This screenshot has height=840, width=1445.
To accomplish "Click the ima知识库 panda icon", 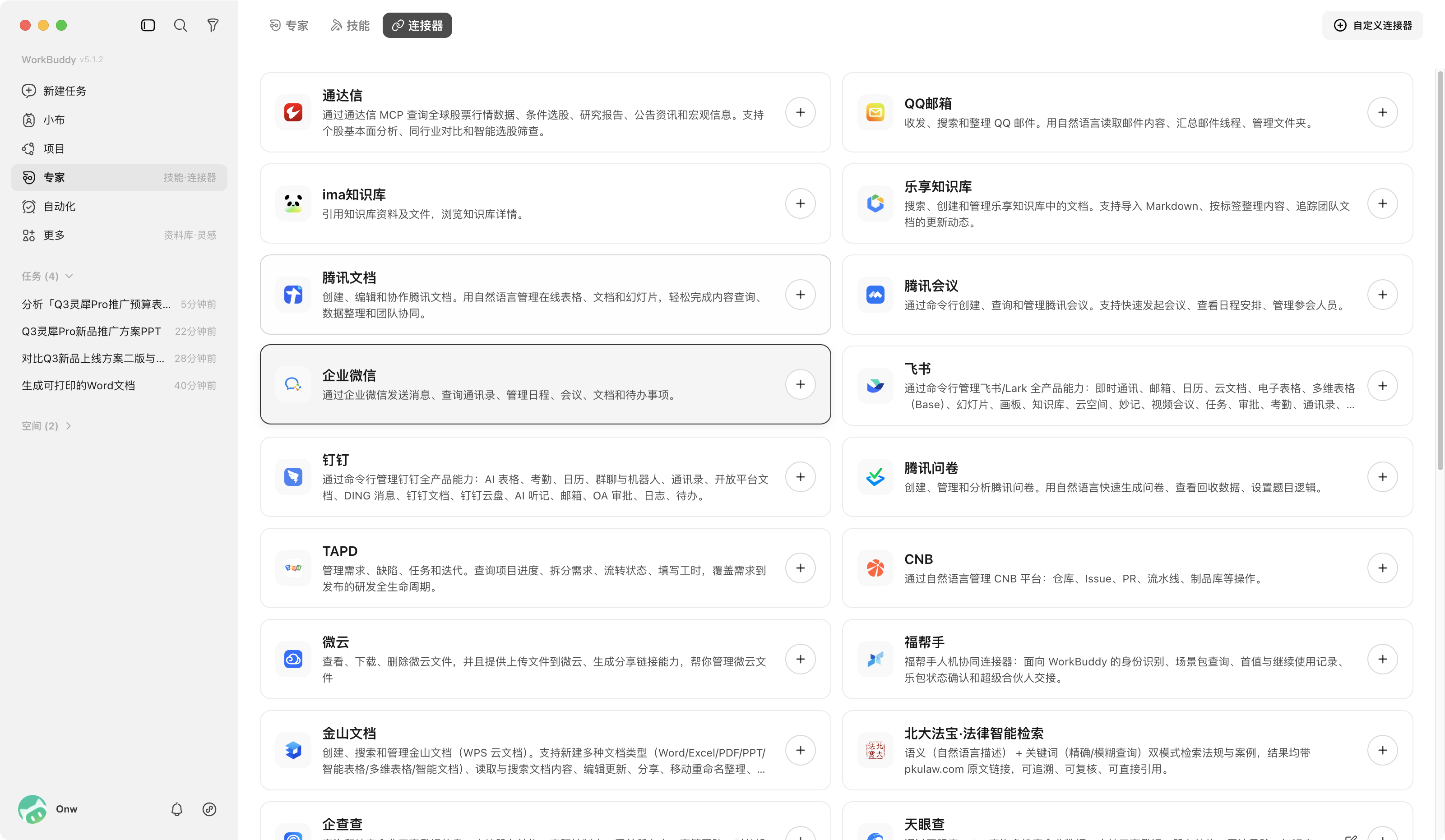I will (x=293, y=203).
